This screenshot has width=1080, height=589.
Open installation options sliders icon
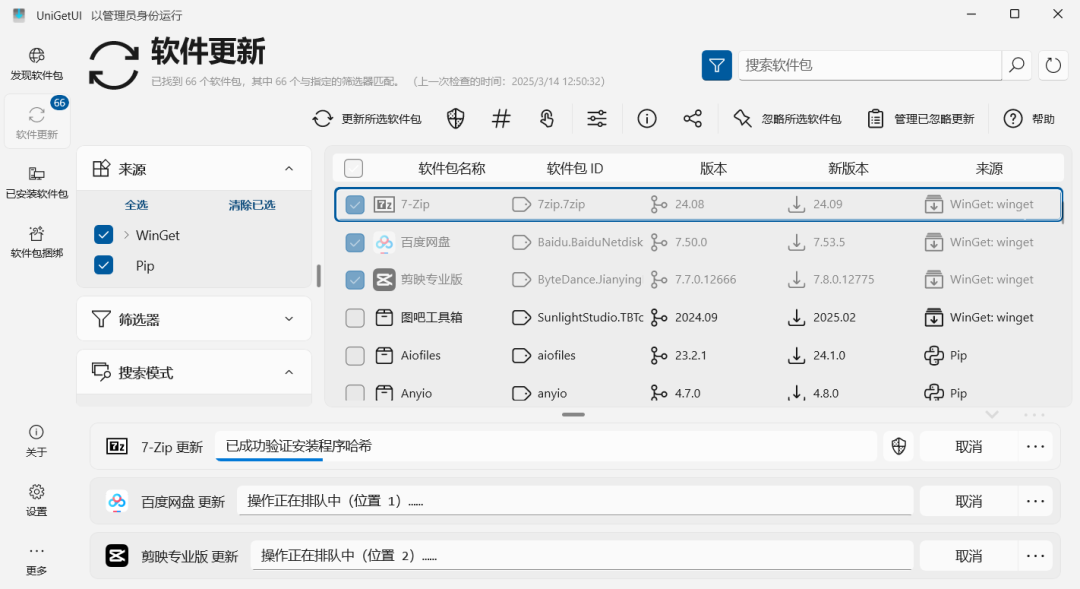(596, 118)
